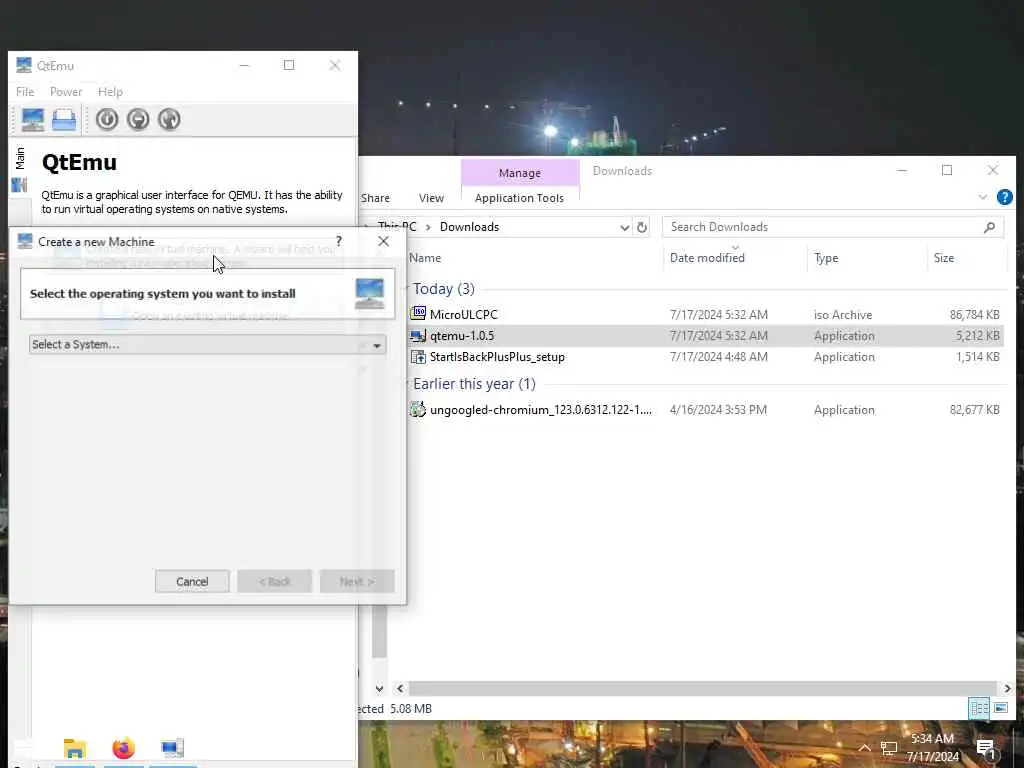Click the left arrow on the horizontal scrollbar
Viewport: 1024px width, 768px height.
click(x=400, y=688)
